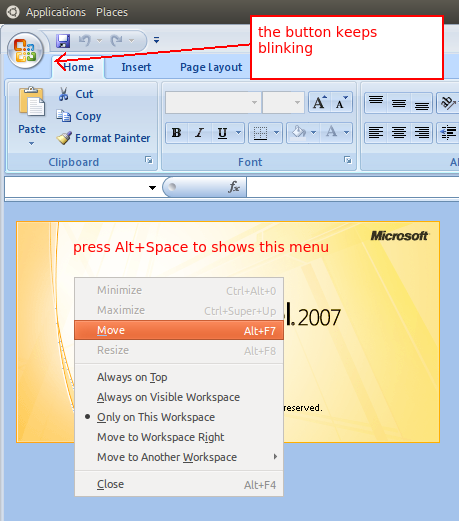Click the Orientation text angle icon
Image resolution: width=459 pixels, height=521 pixels.
[448, 103]
